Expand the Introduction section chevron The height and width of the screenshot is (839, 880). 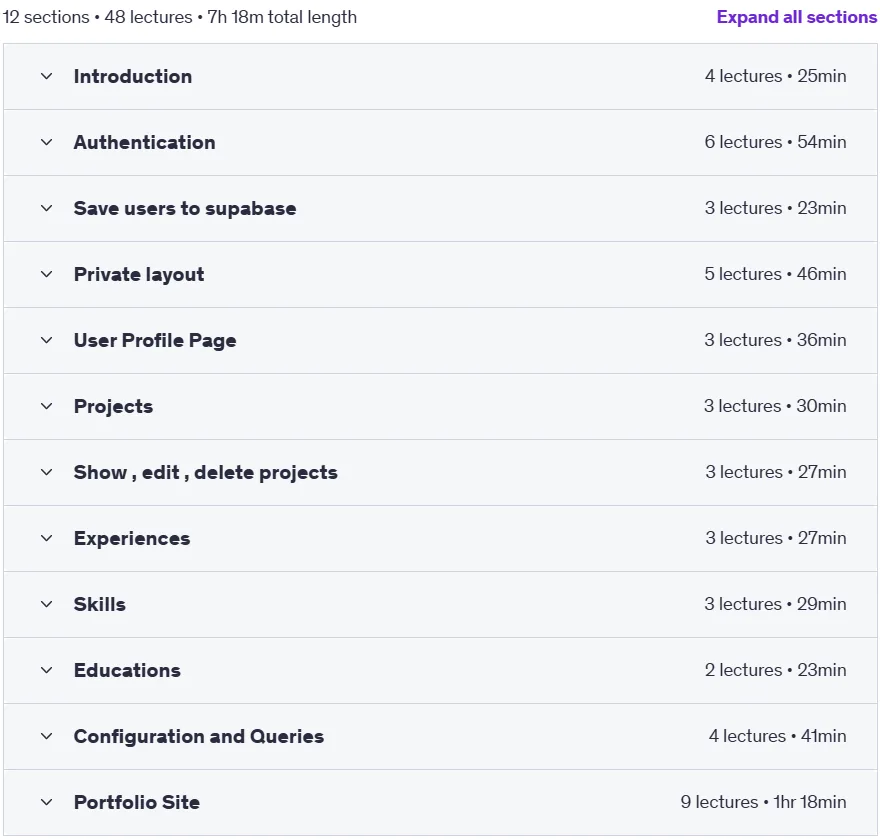(47, 76)
